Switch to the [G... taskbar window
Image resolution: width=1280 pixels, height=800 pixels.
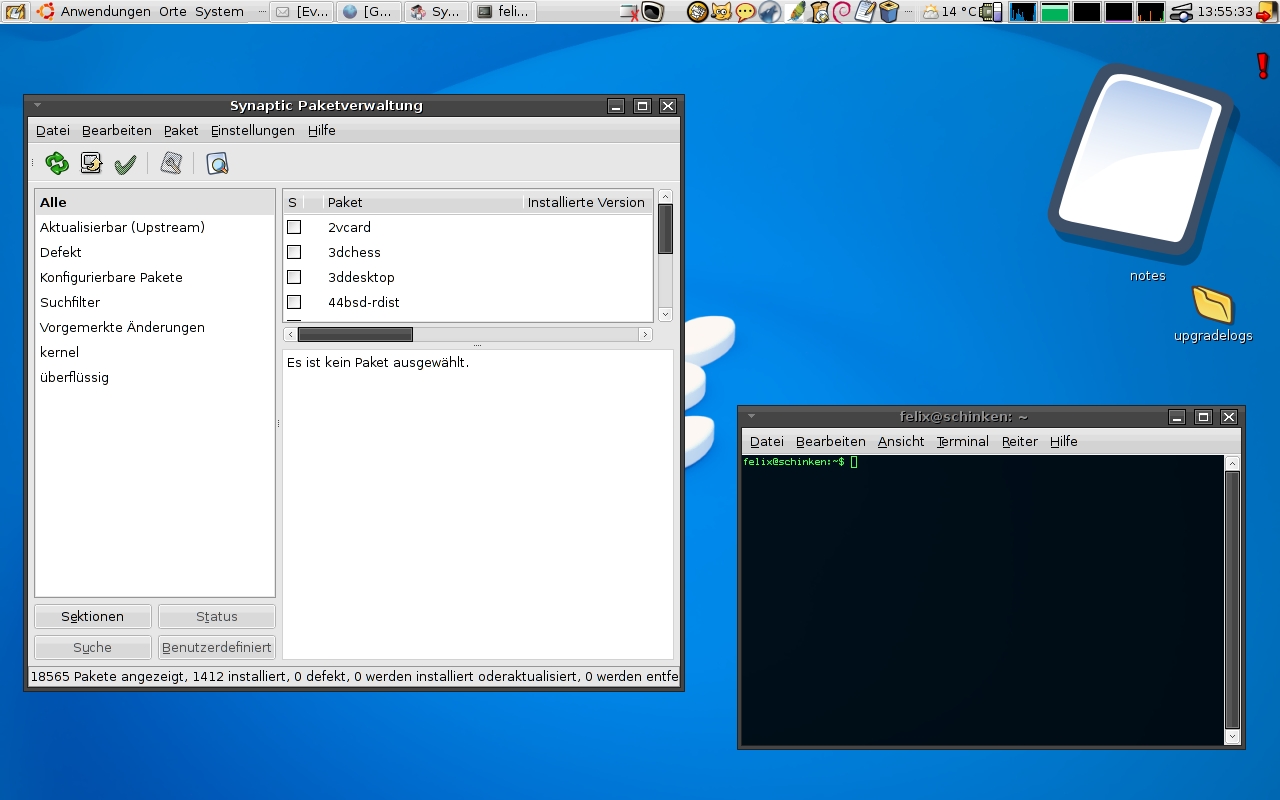[x=369, y=12]
